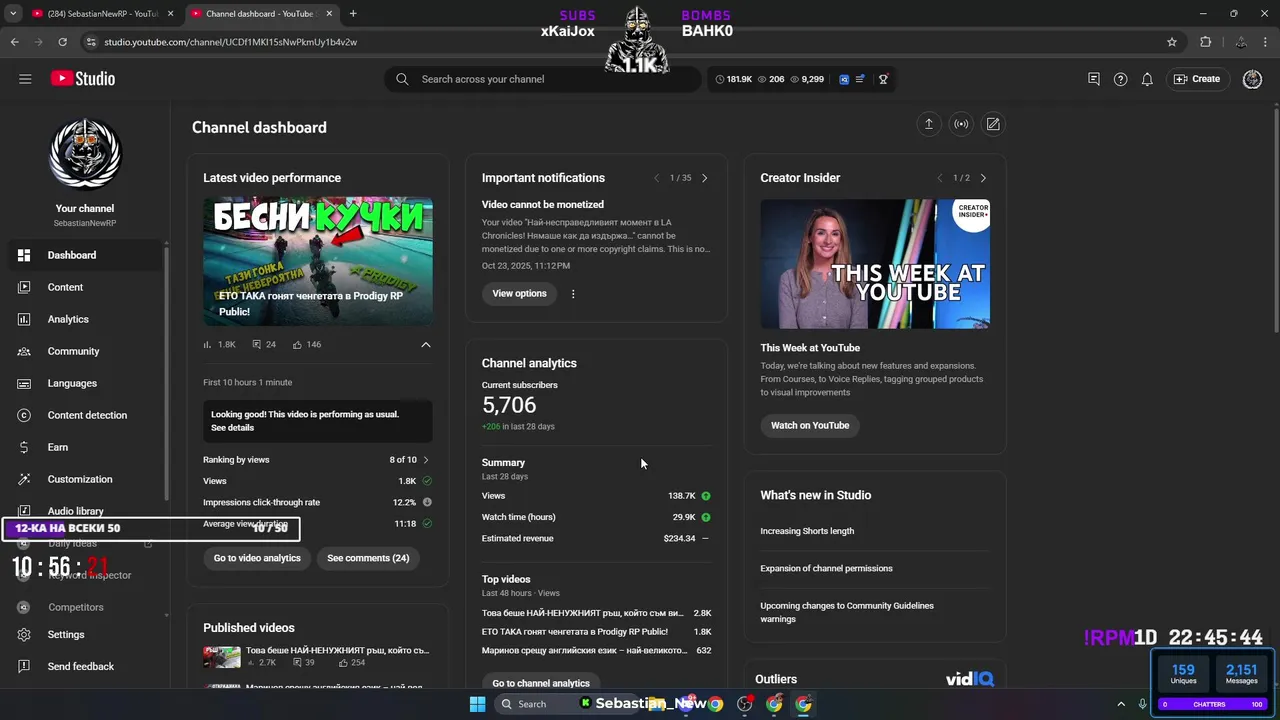This screenshot has height=720, width=1280.
Task: Click the Create button
Action: click(x=1197, y=79)
